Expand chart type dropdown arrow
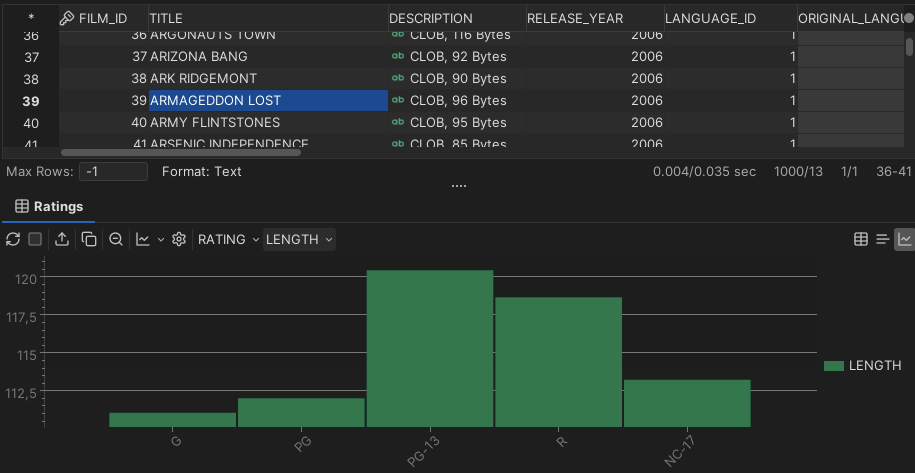This screenshot has width=915, height=473. (x=161, y=239)
